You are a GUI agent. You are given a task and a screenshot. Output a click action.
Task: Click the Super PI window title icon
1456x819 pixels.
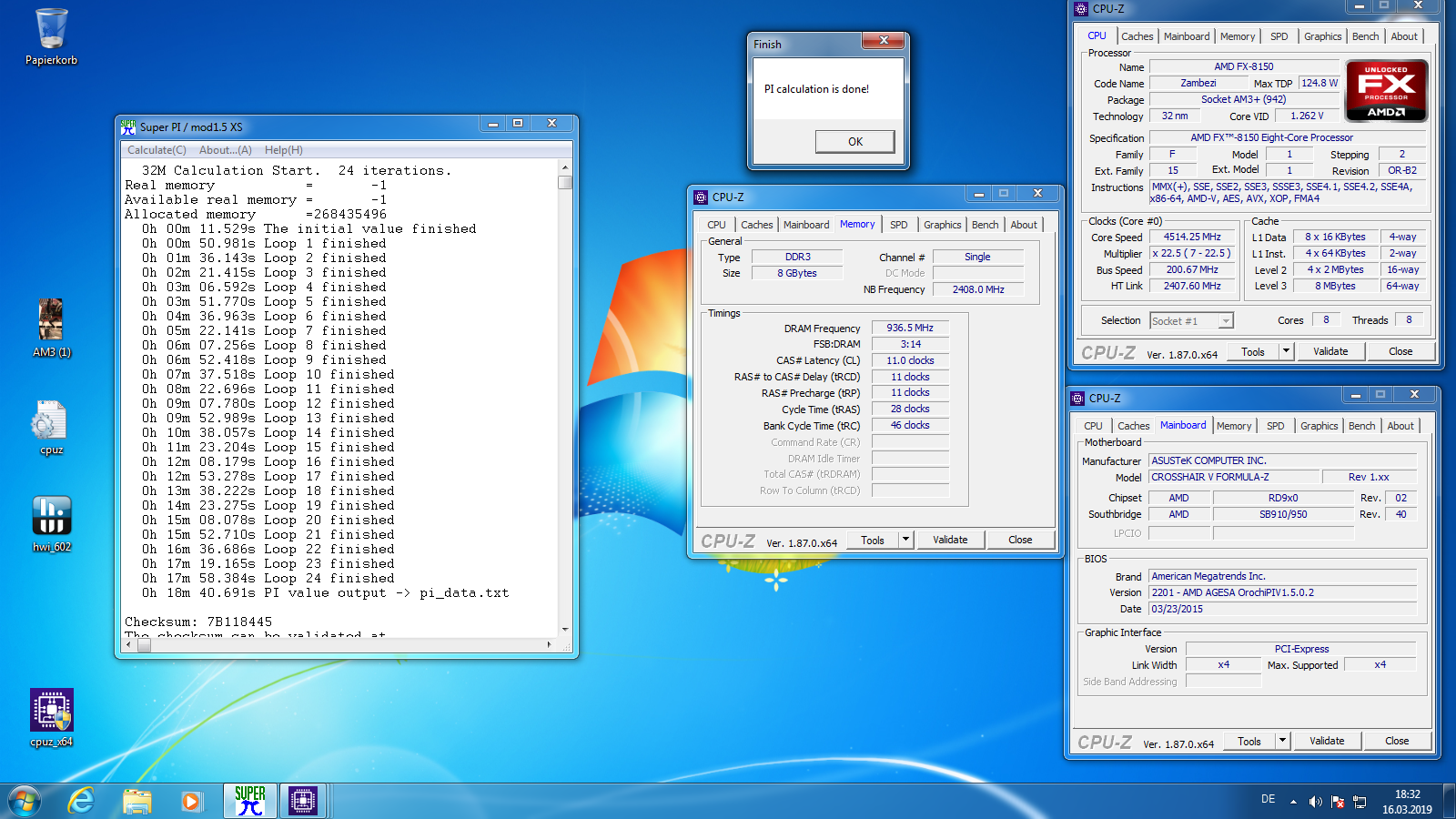(x=128, y=126)
